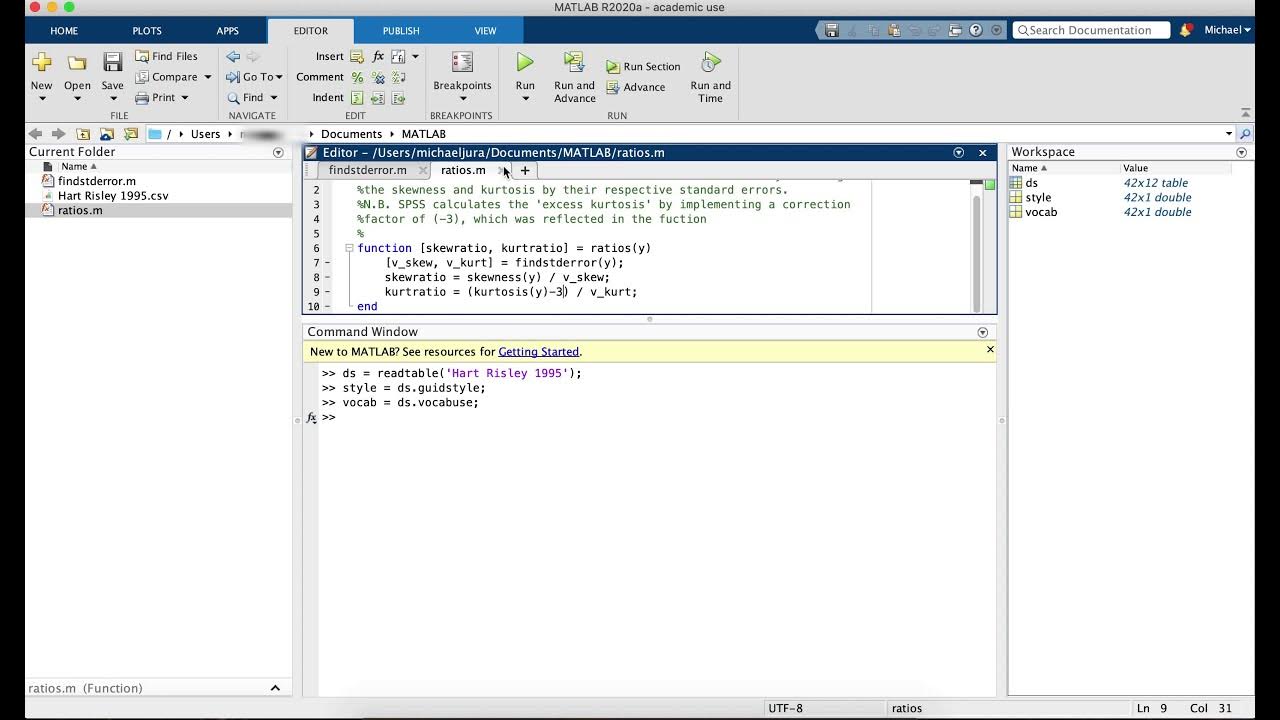
Task: Click the Documents path segment
Action: (x=351, y=134)
